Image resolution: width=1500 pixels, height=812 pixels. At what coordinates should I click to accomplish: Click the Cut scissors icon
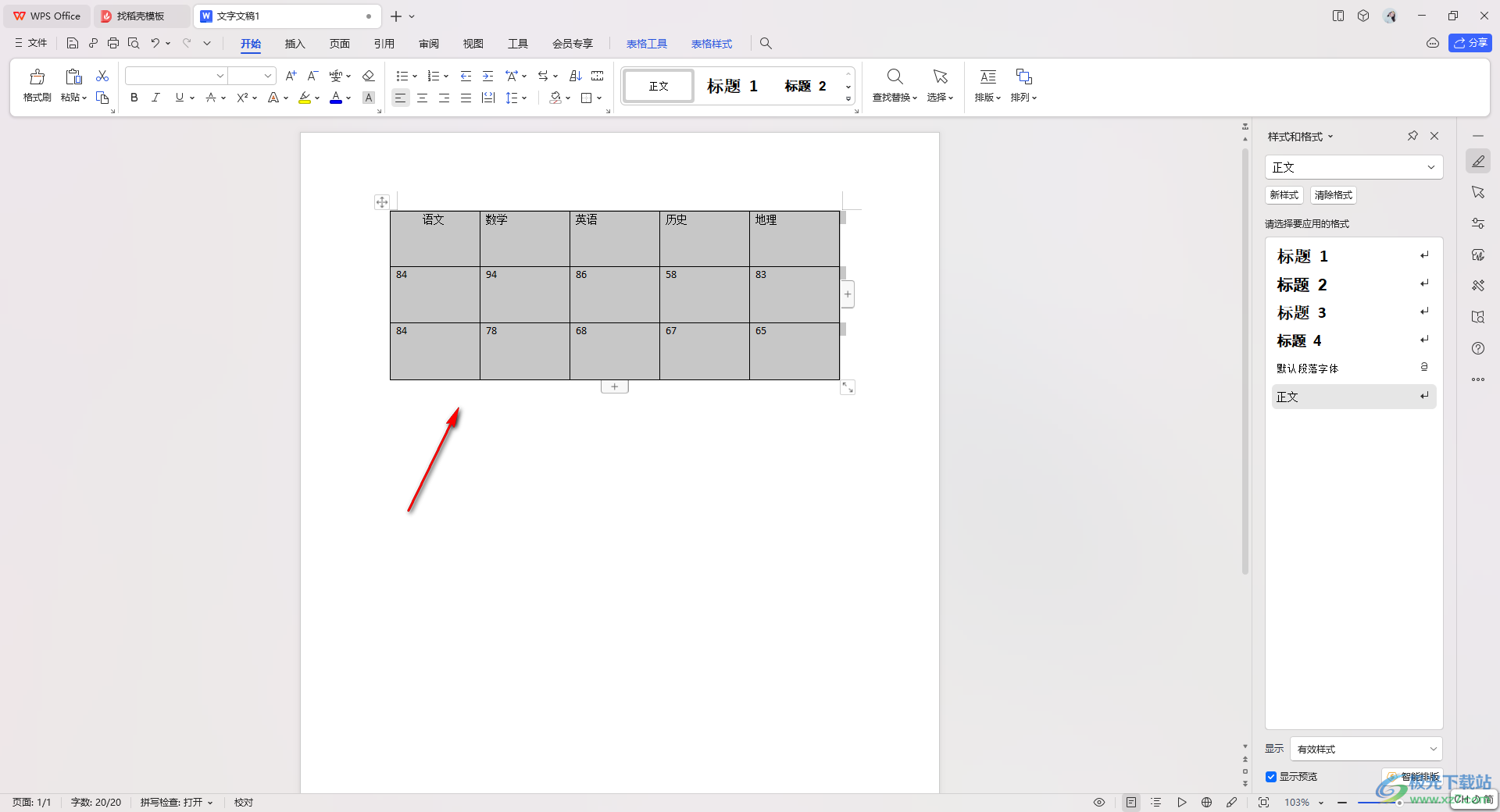(102, 76)
